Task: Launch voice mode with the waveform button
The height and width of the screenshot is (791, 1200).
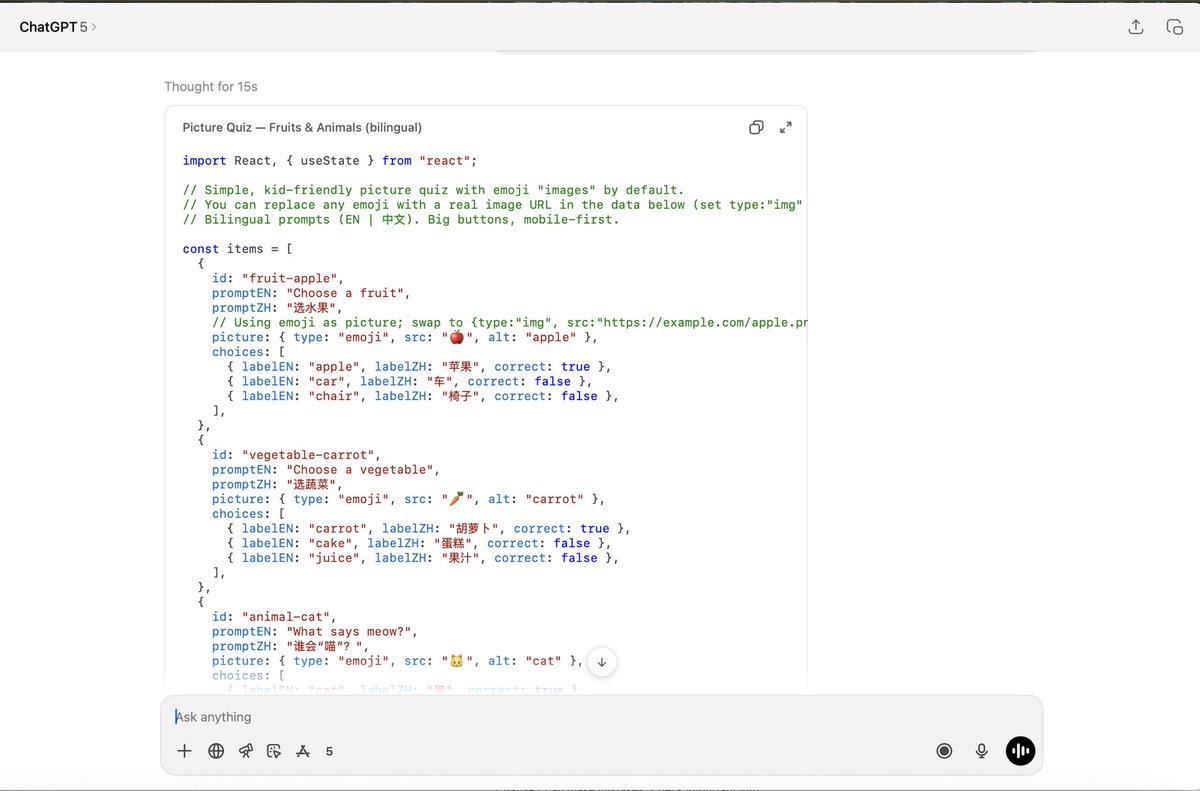Action: tap(1020, 751)
